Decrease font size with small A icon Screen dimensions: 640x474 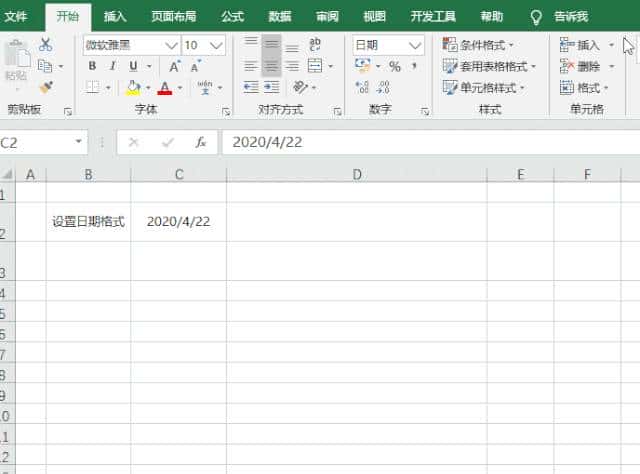point(196,66)
